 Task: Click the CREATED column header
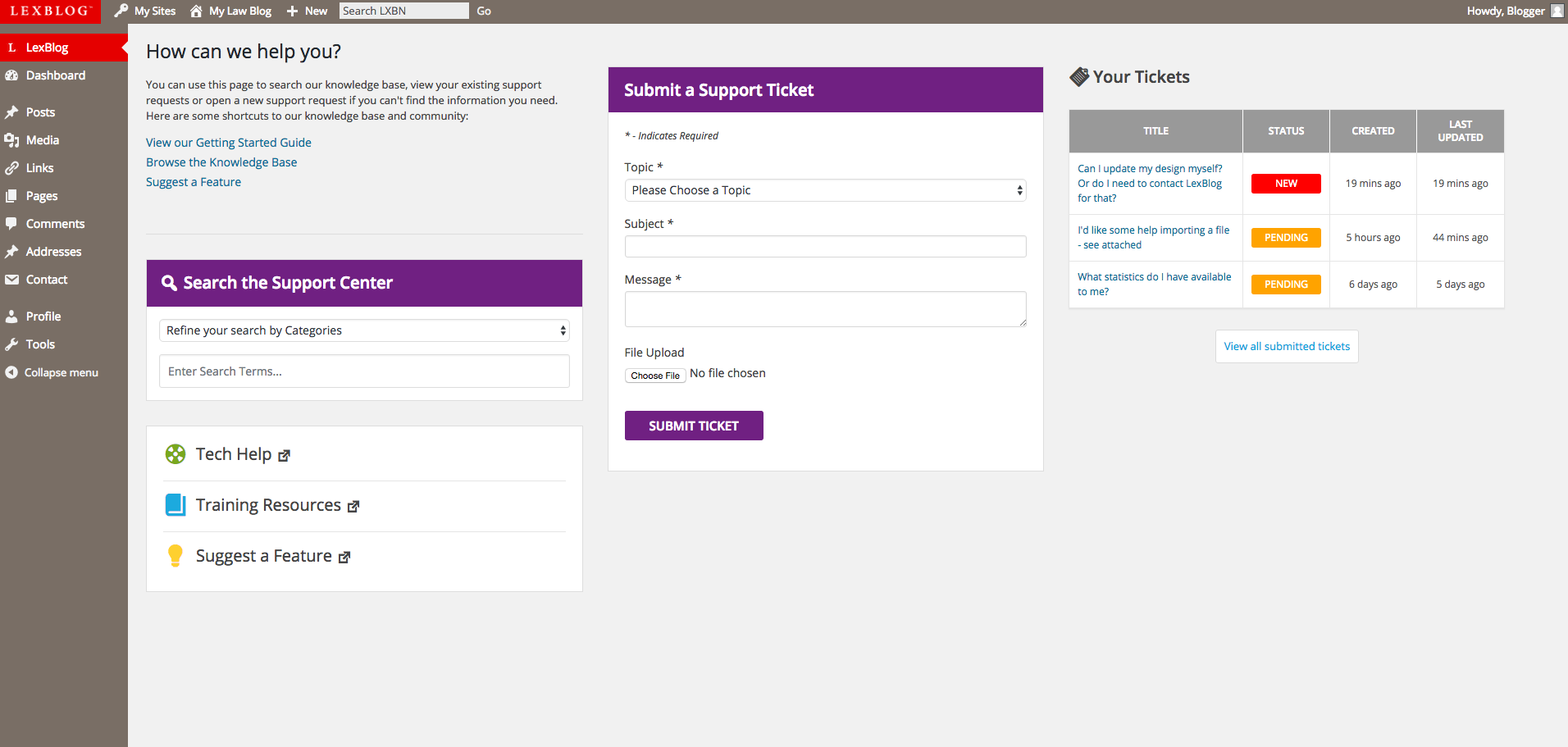(x=1373, y=131)
